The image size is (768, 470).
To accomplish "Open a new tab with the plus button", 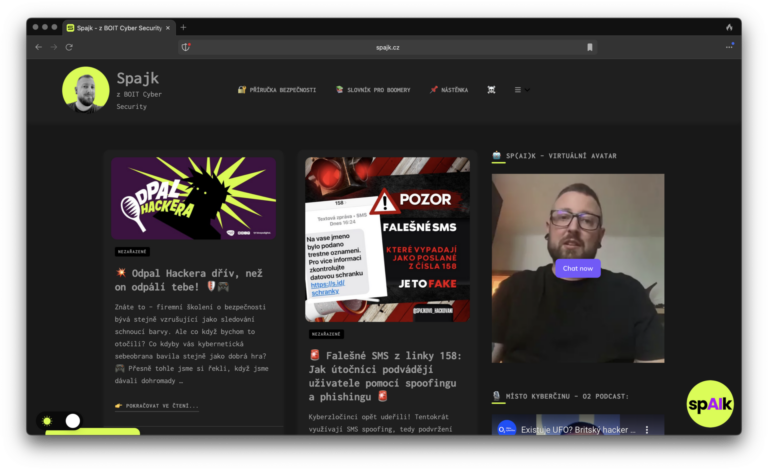I will click(183, 27).
